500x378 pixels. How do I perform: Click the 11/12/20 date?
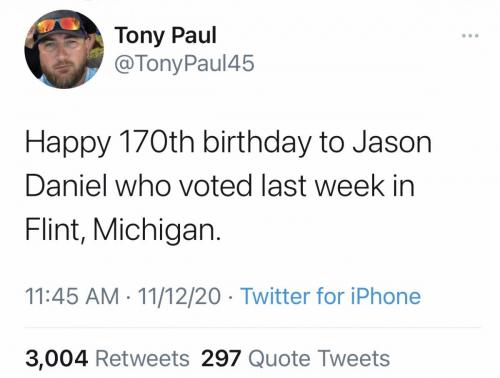[179, 296]
